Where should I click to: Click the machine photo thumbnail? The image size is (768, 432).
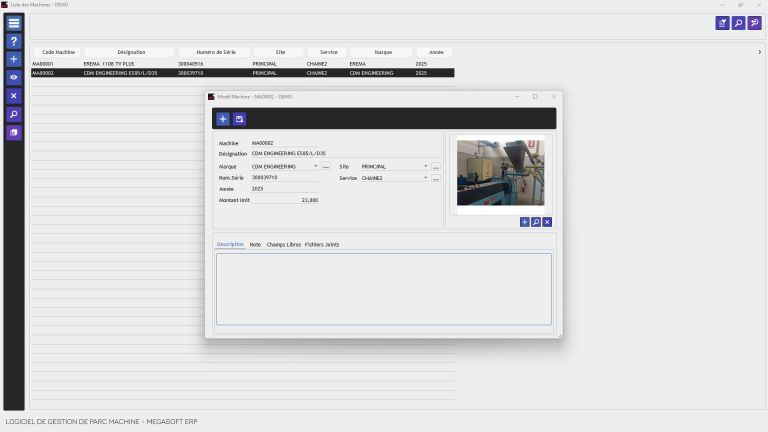500,173
